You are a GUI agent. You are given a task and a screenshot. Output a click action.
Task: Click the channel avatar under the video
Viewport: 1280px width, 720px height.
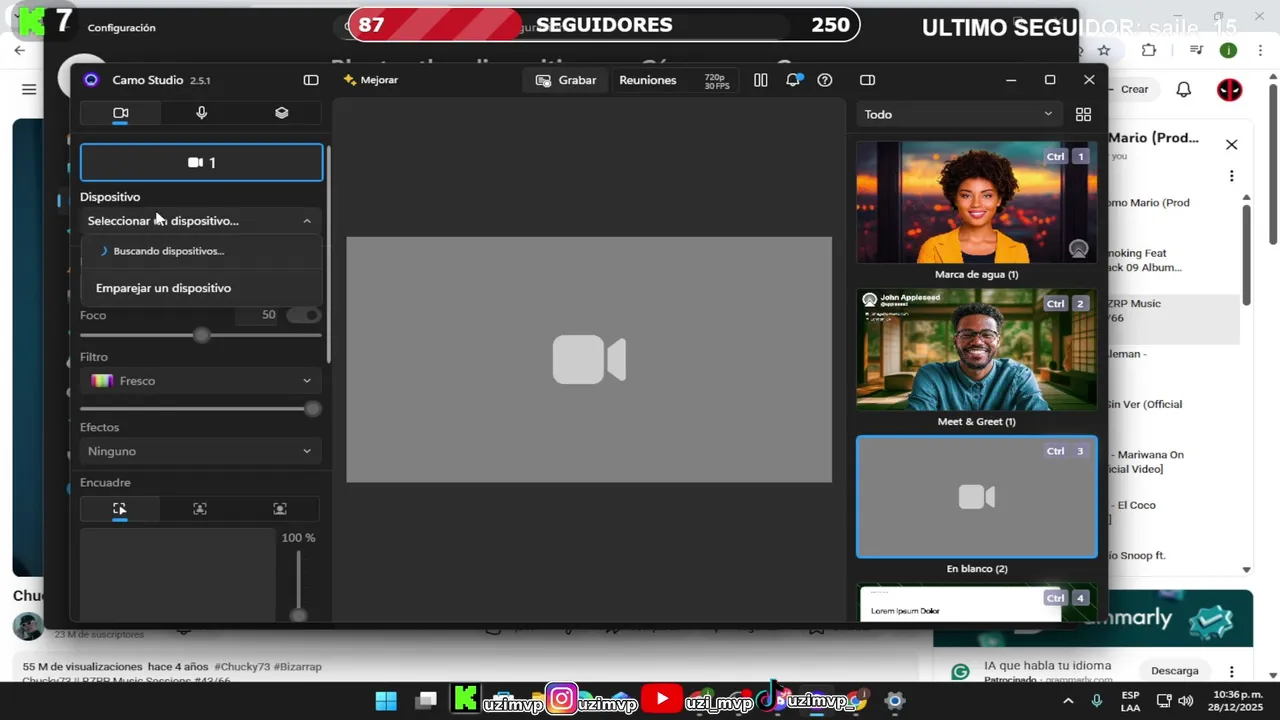[28, 626]
